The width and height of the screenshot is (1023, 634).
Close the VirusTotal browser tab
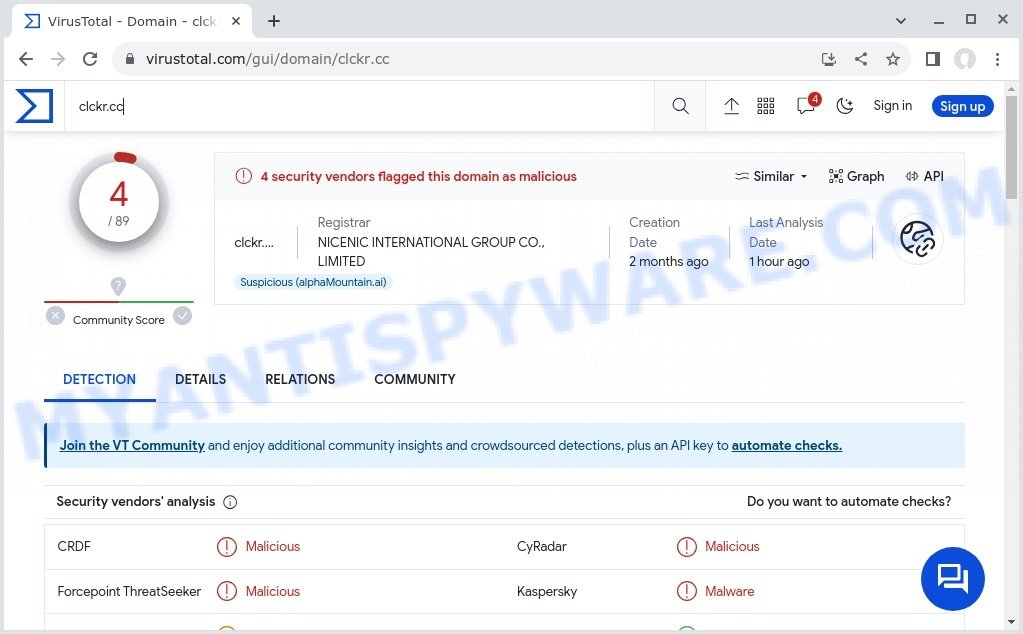click(236, 21)
